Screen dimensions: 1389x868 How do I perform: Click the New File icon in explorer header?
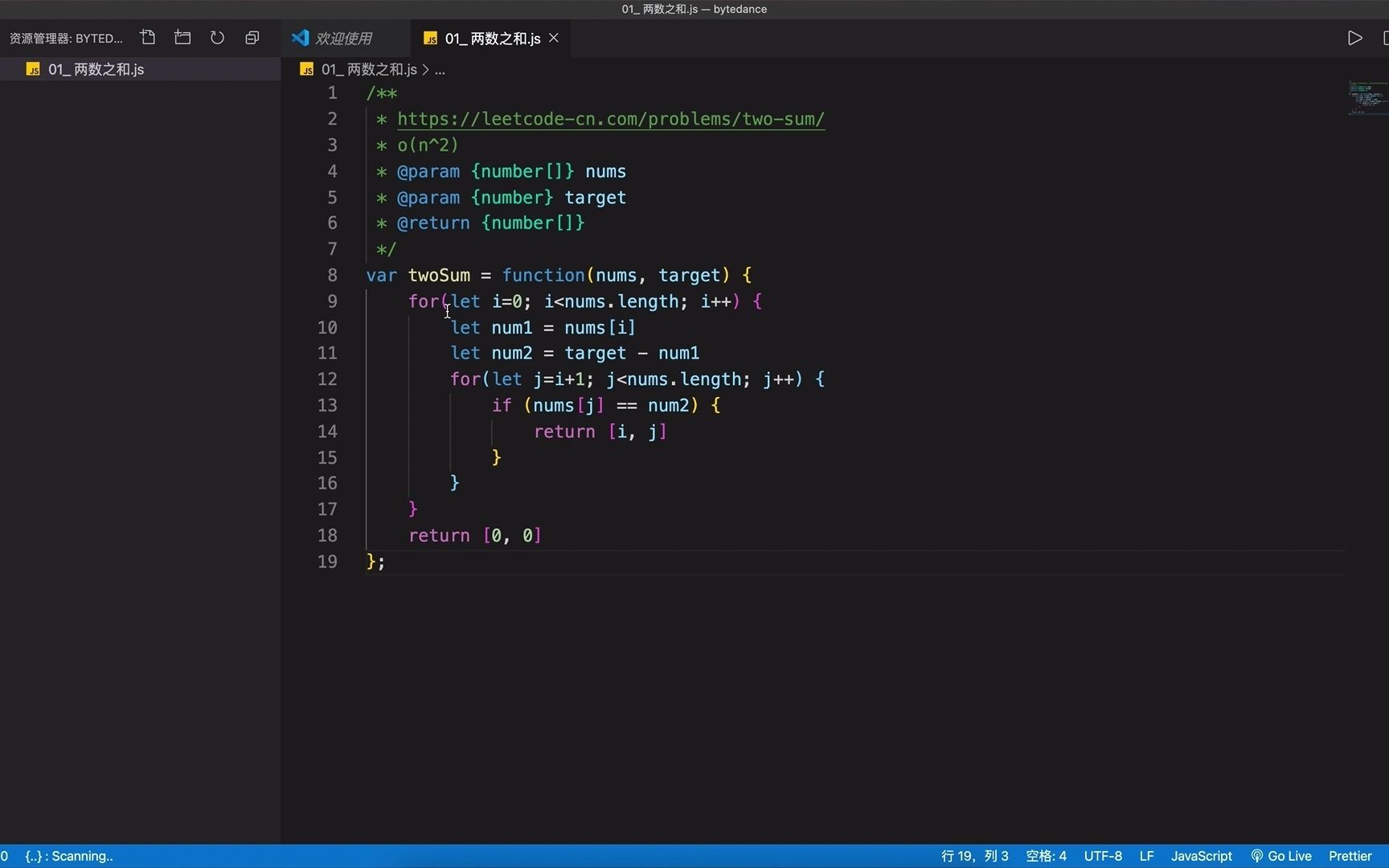coord(148,38)
